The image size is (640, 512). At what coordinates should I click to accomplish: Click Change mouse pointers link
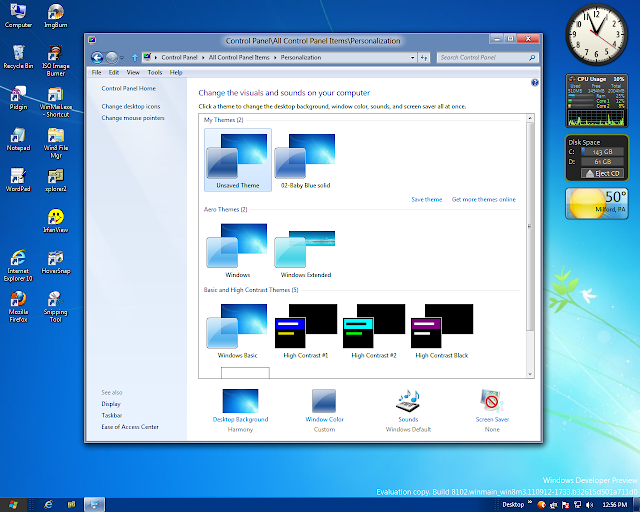point(133,118)
